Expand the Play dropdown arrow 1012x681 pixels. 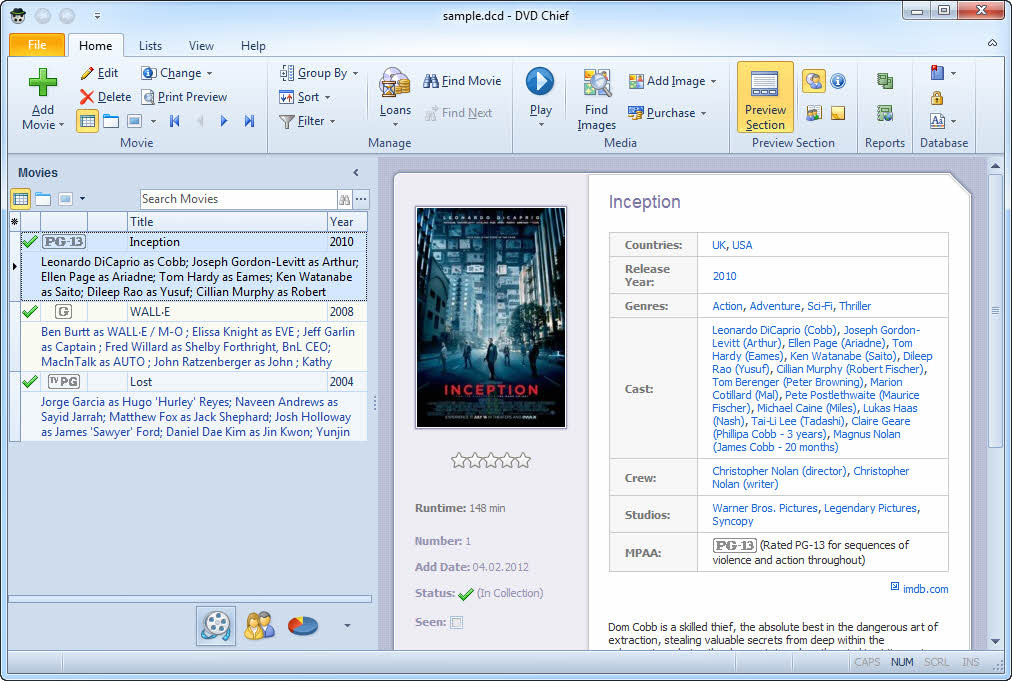pyautogui.click(x=541, y=124)
